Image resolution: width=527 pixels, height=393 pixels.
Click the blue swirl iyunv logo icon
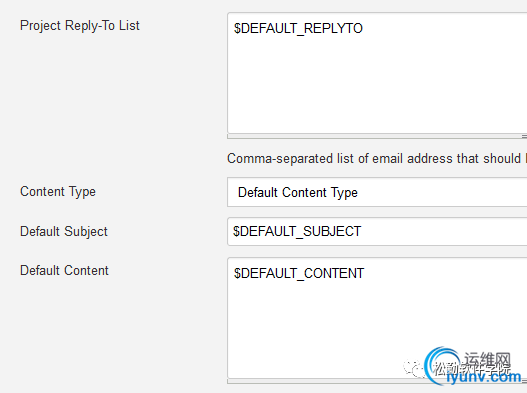(441, 365)
